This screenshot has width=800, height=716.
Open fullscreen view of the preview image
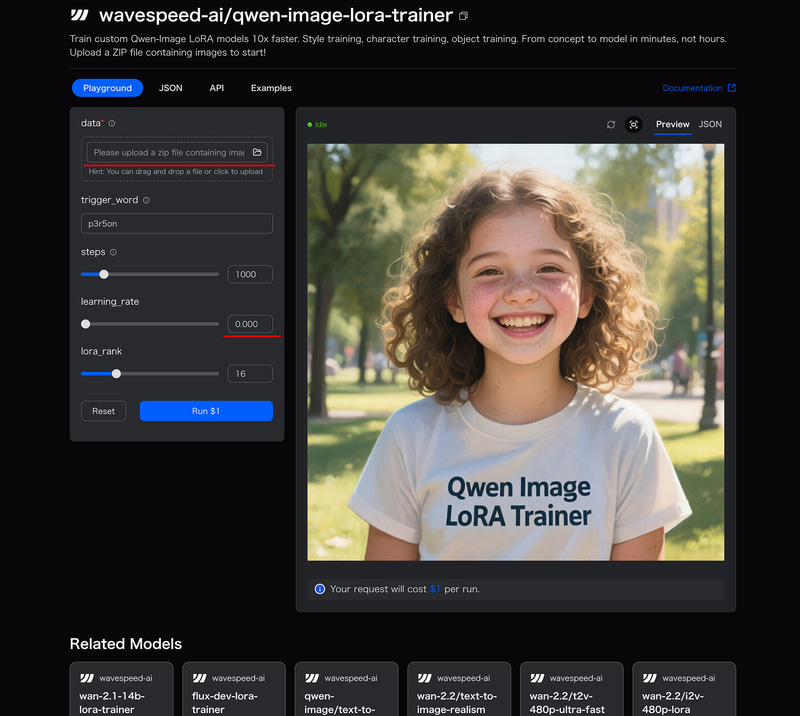tap(634, 125)
